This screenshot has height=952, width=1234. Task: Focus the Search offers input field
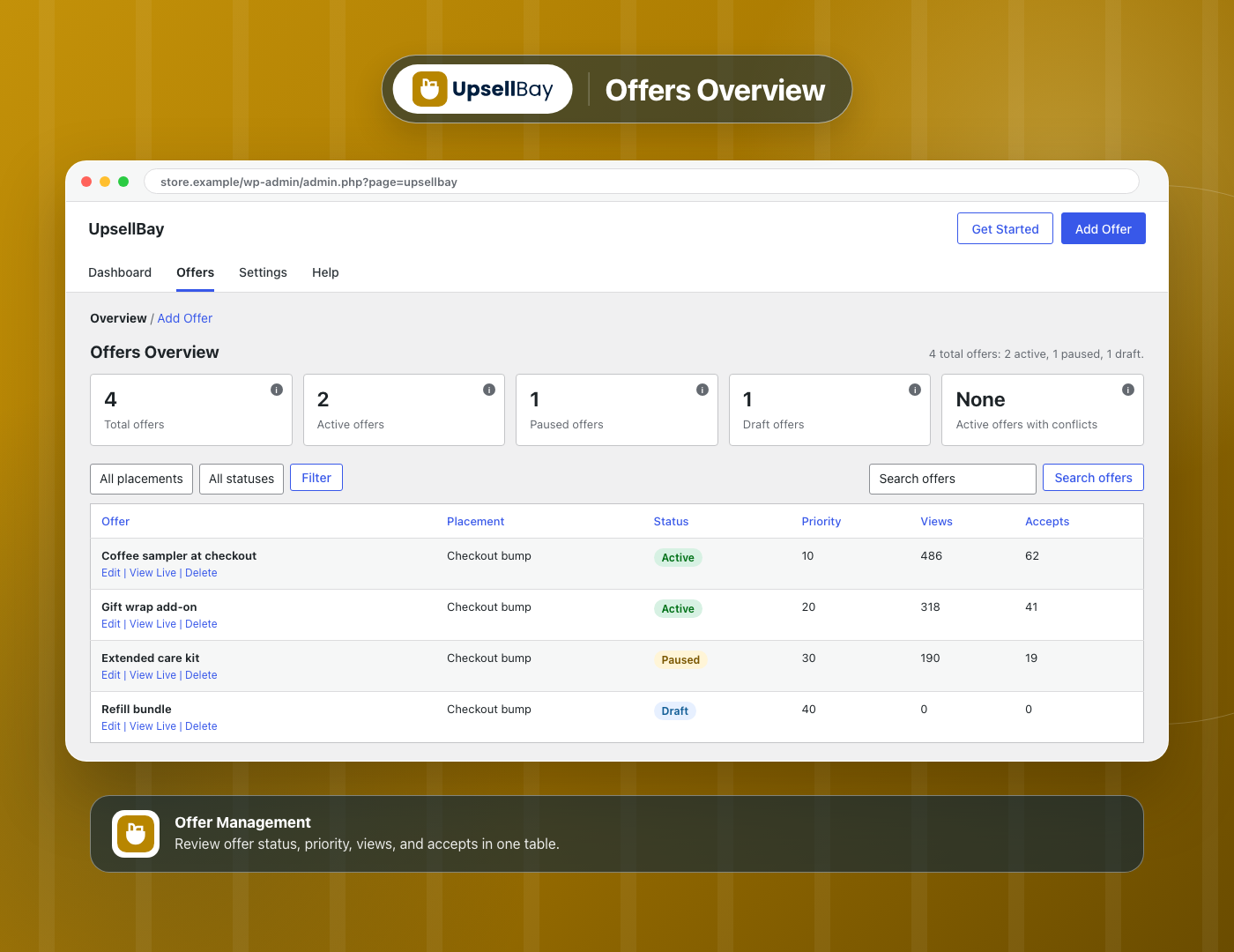pos(952,479)
